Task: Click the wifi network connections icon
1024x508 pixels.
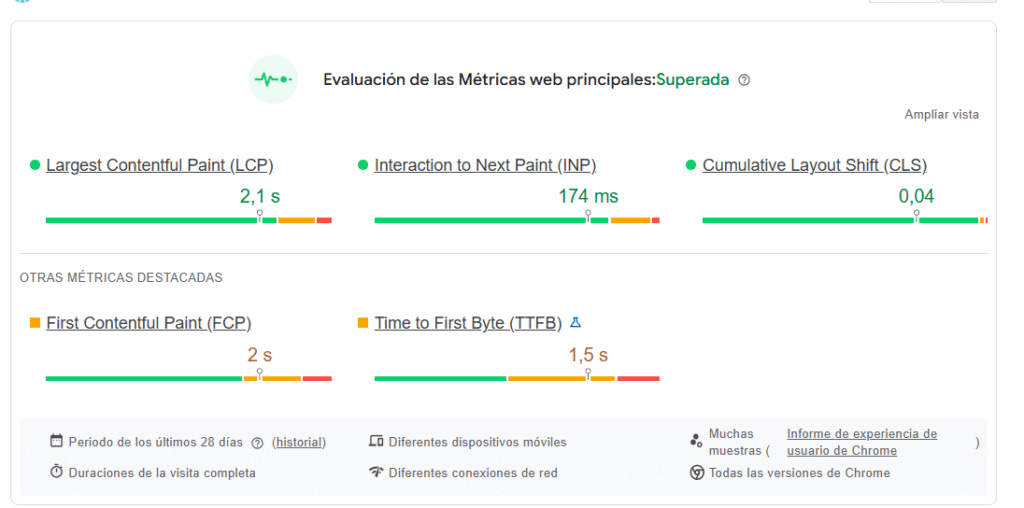Action: tap(376, 472)
